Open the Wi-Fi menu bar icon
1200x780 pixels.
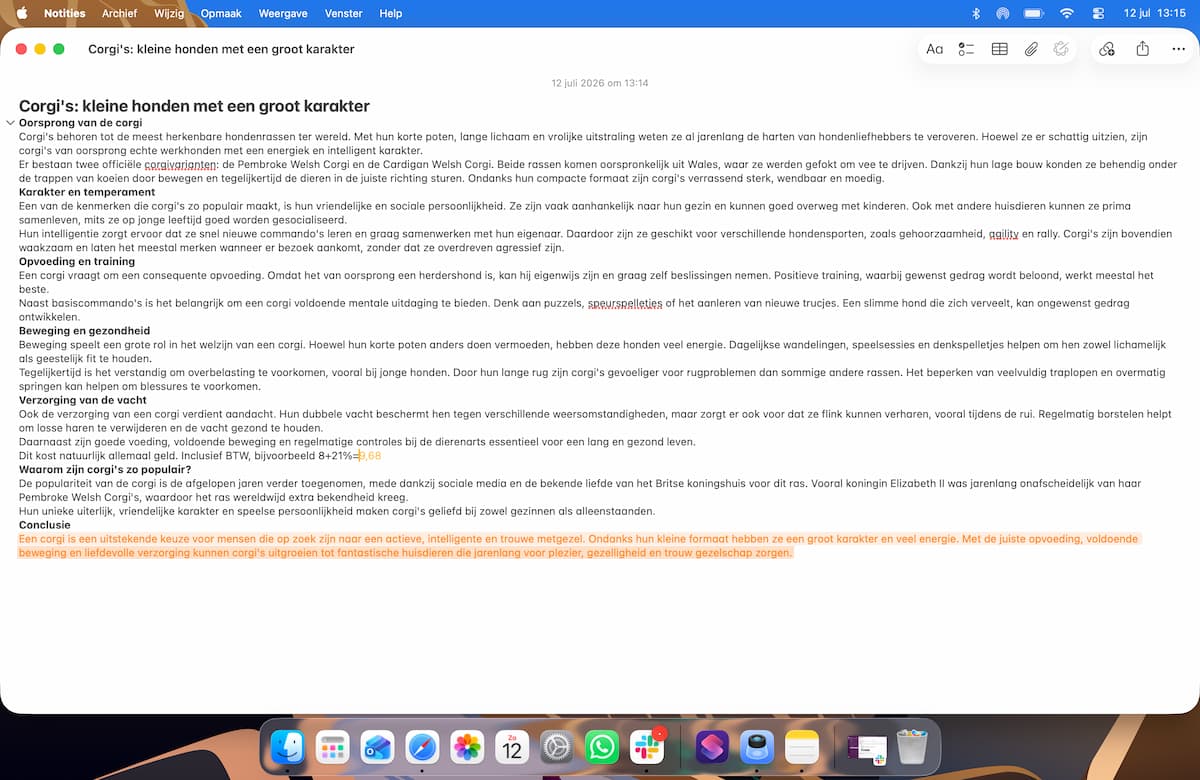click(x=1067, y=13)
